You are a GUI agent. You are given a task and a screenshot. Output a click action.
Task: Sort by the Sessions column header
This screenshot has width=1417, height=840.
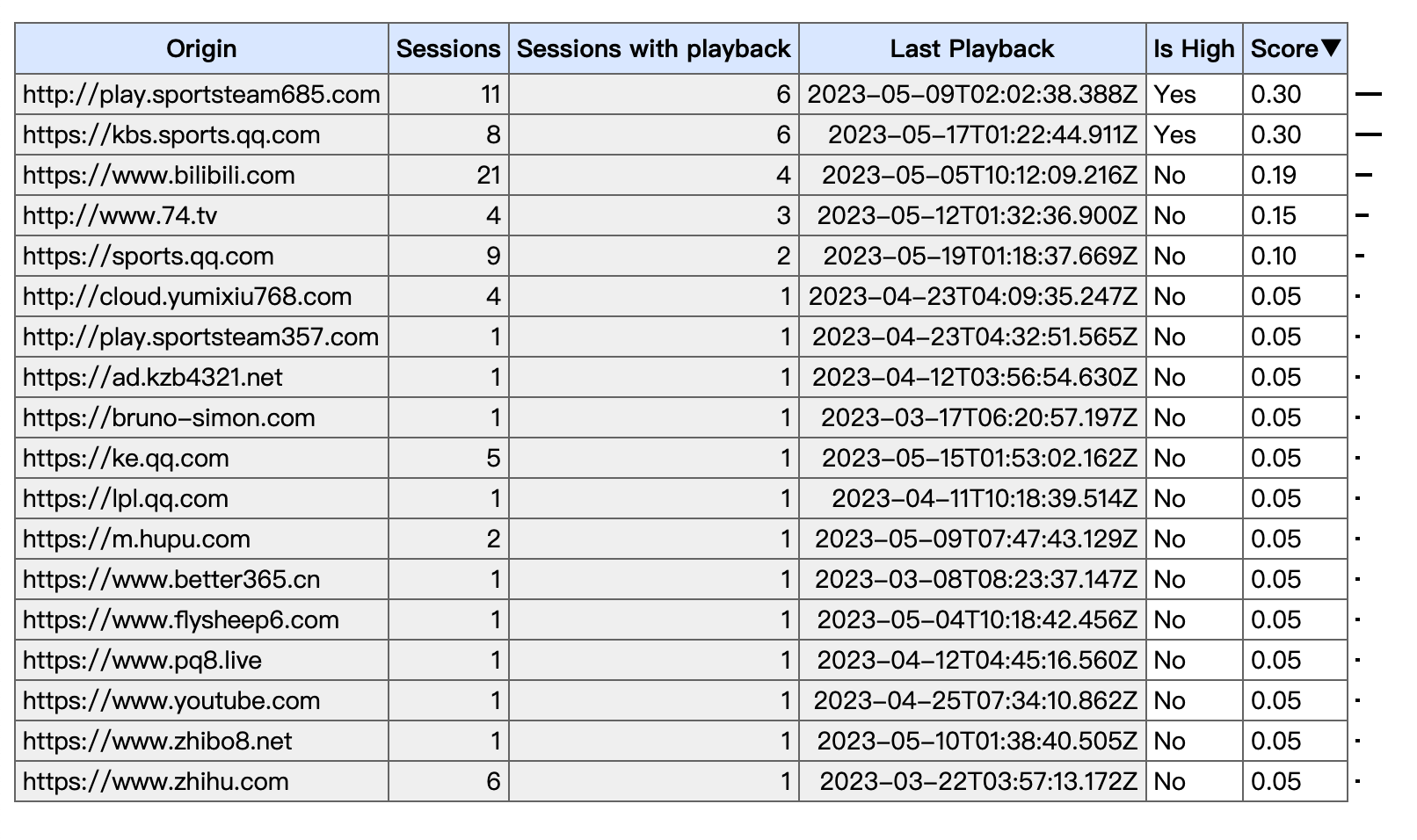(x=448, y=49)
